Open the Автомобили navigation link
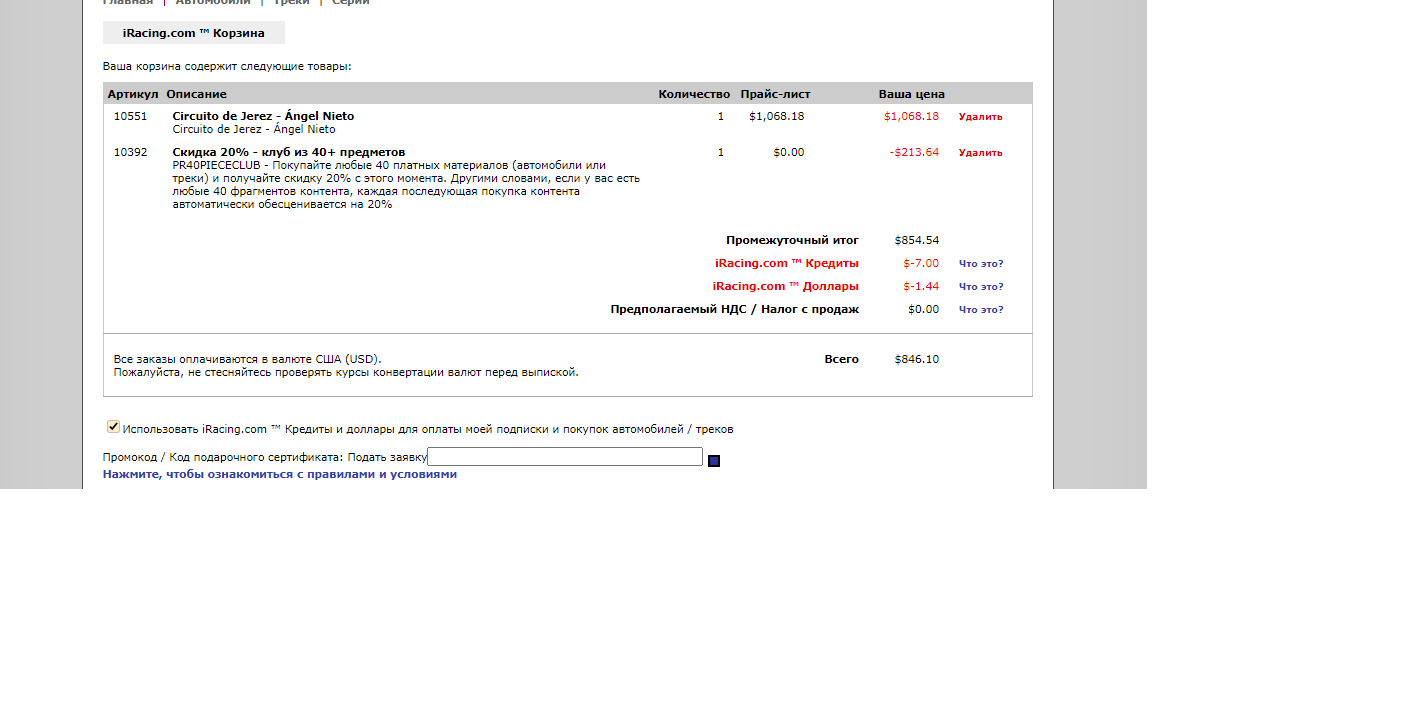 [x=212, y=2]
